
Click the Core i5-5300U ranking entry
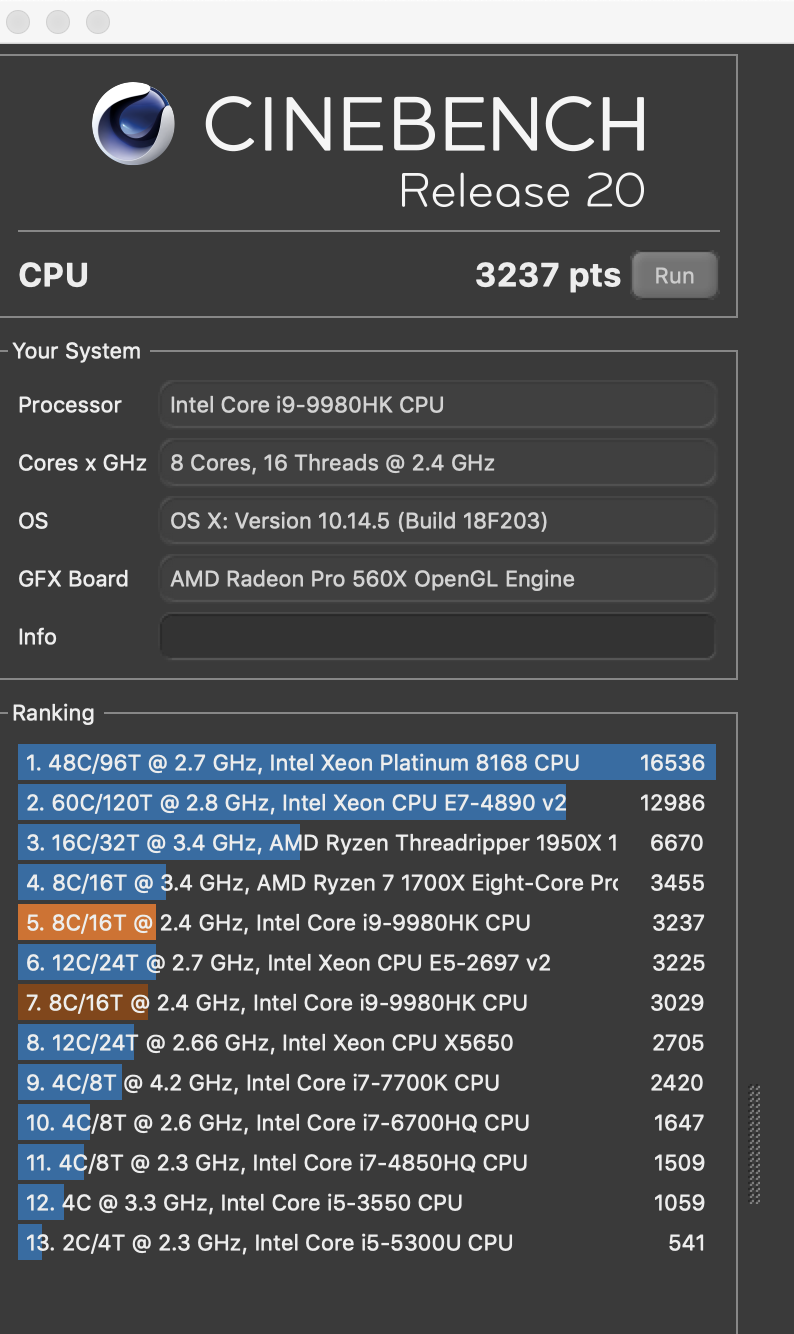pos(366,1243)
